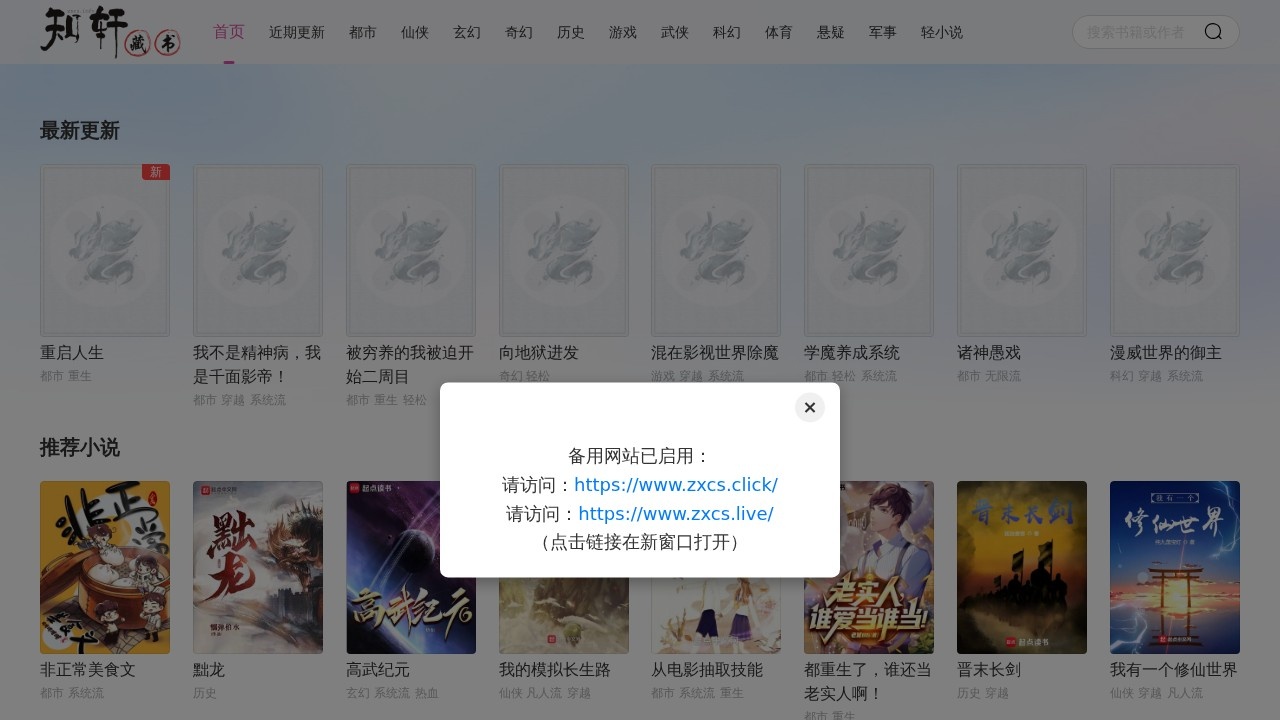Open the zxcs.live backup link
Screen dimensions: 1280x720
(675, 514)
